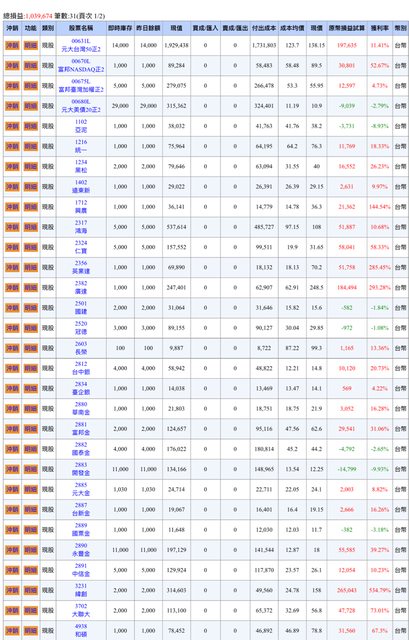Click 沖銷 button for 2883 開發金 row
409x640 pixels.
[12, 469]
